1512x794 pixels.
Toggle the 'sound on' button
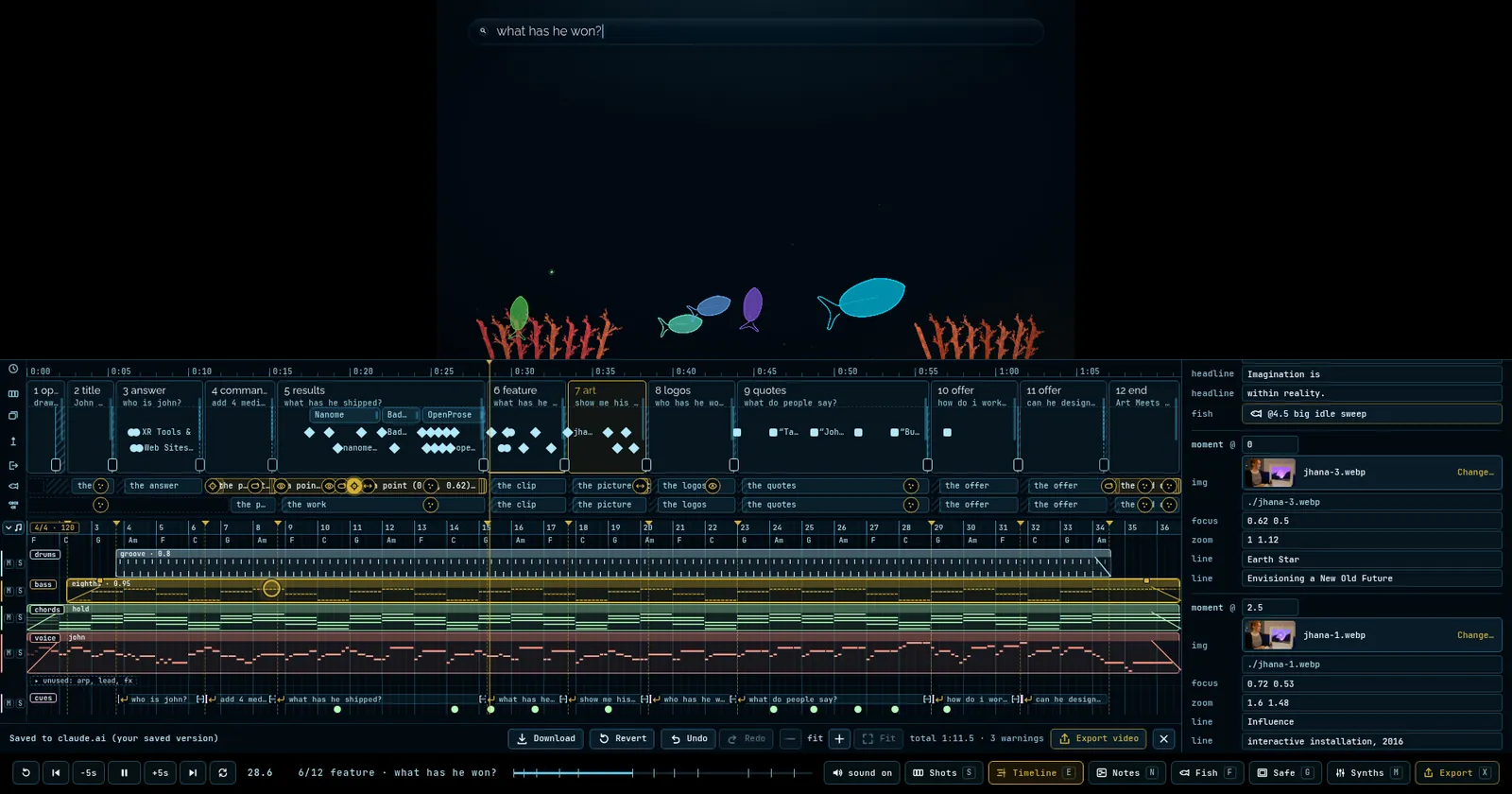pos(862,772)
